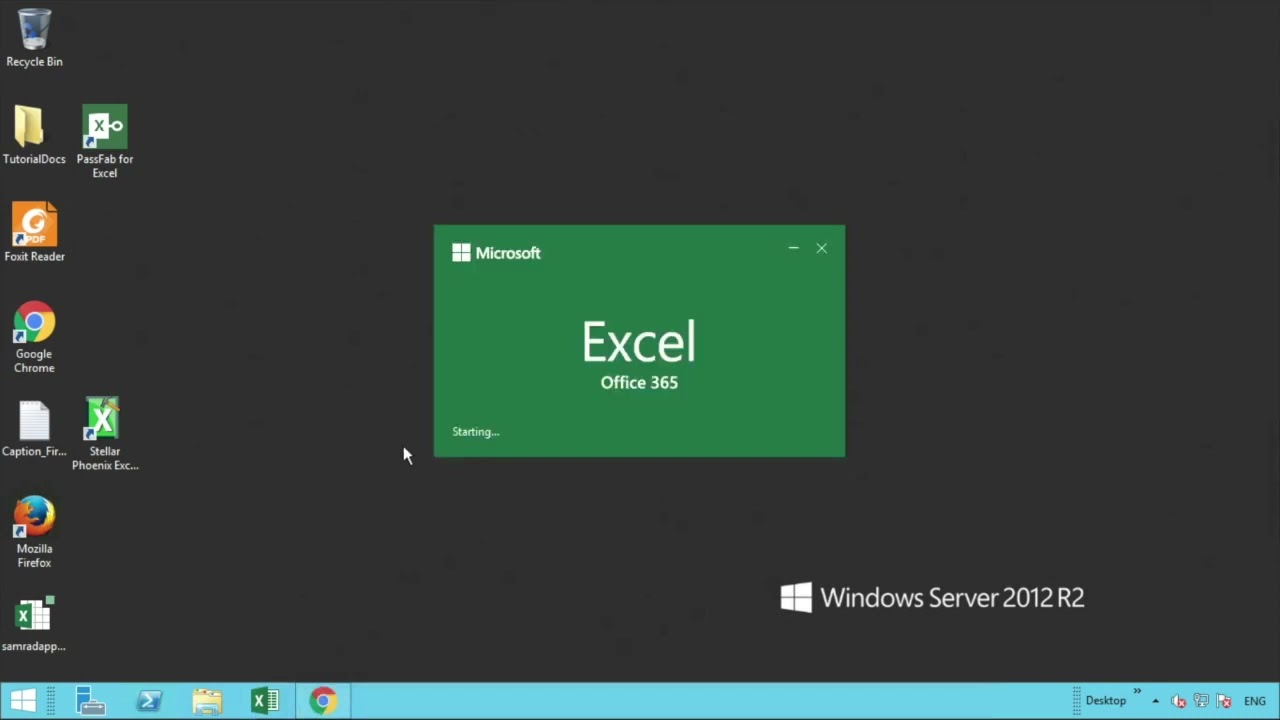Launch Windows PowerShell from the taskbar

(149, 701)
